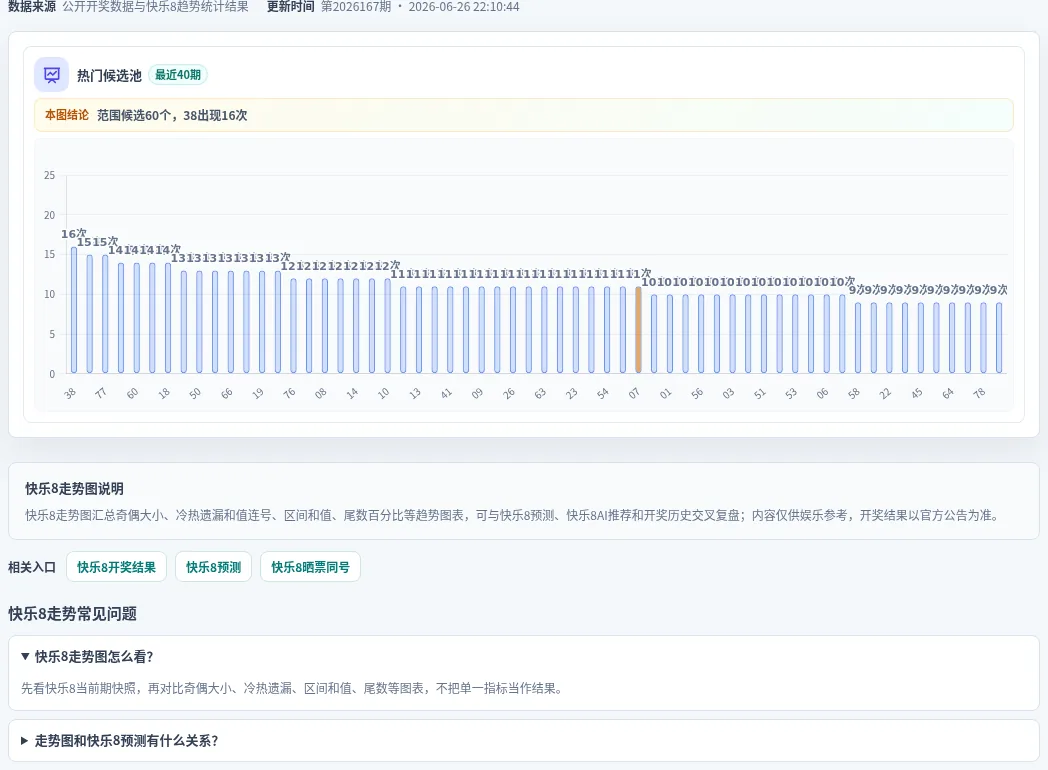Click the y-axis value 25

[x=49, y=175]
